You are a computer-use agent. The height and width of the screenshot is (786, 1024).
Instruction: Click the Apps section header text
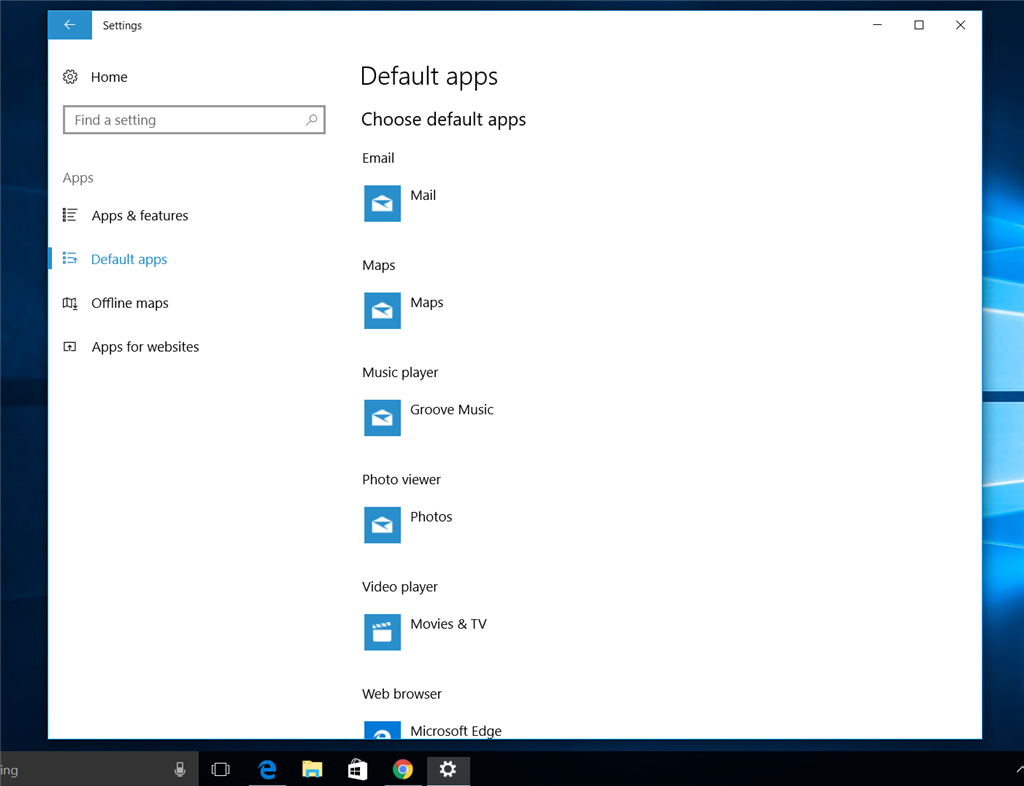(x=78, y=178)
